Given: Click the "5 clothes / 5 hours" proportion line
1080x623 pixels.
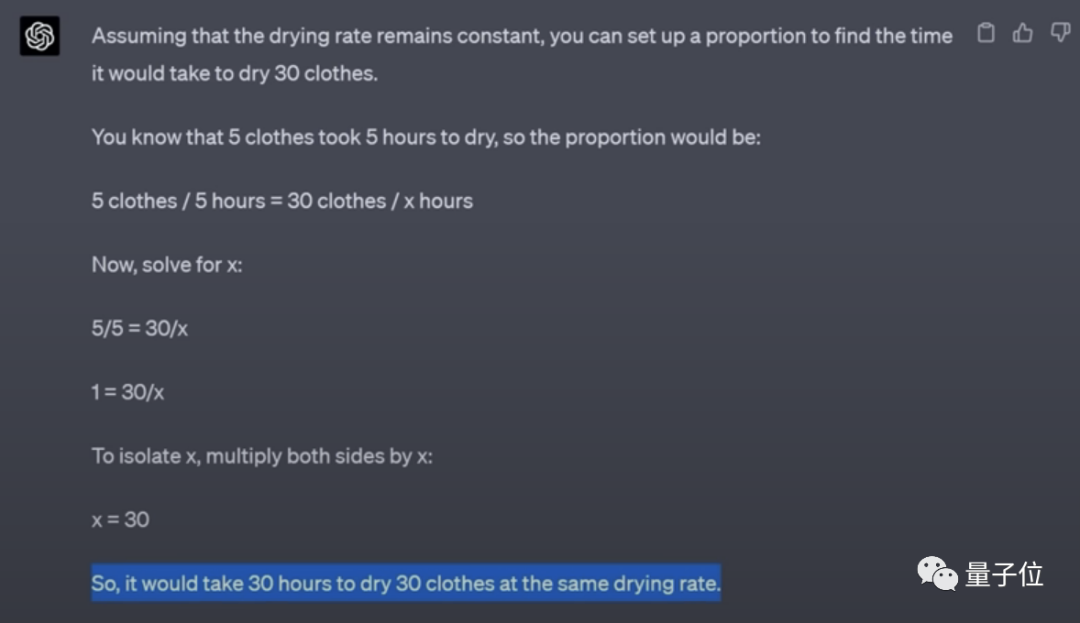Looking at the screenshot, I should coord(282,201).
